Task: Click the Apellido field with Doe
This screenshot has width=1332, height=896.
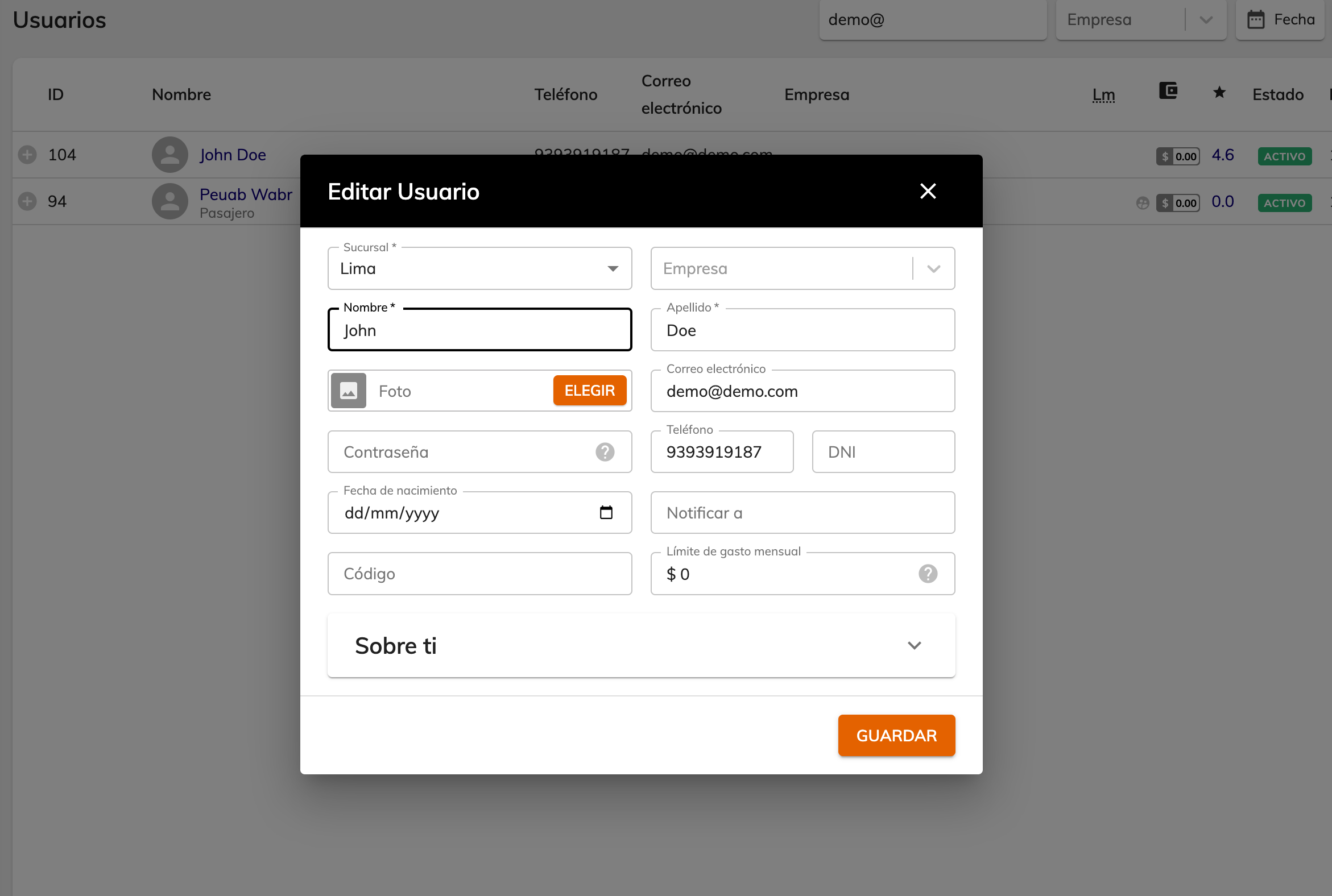Action: [802, 330]
